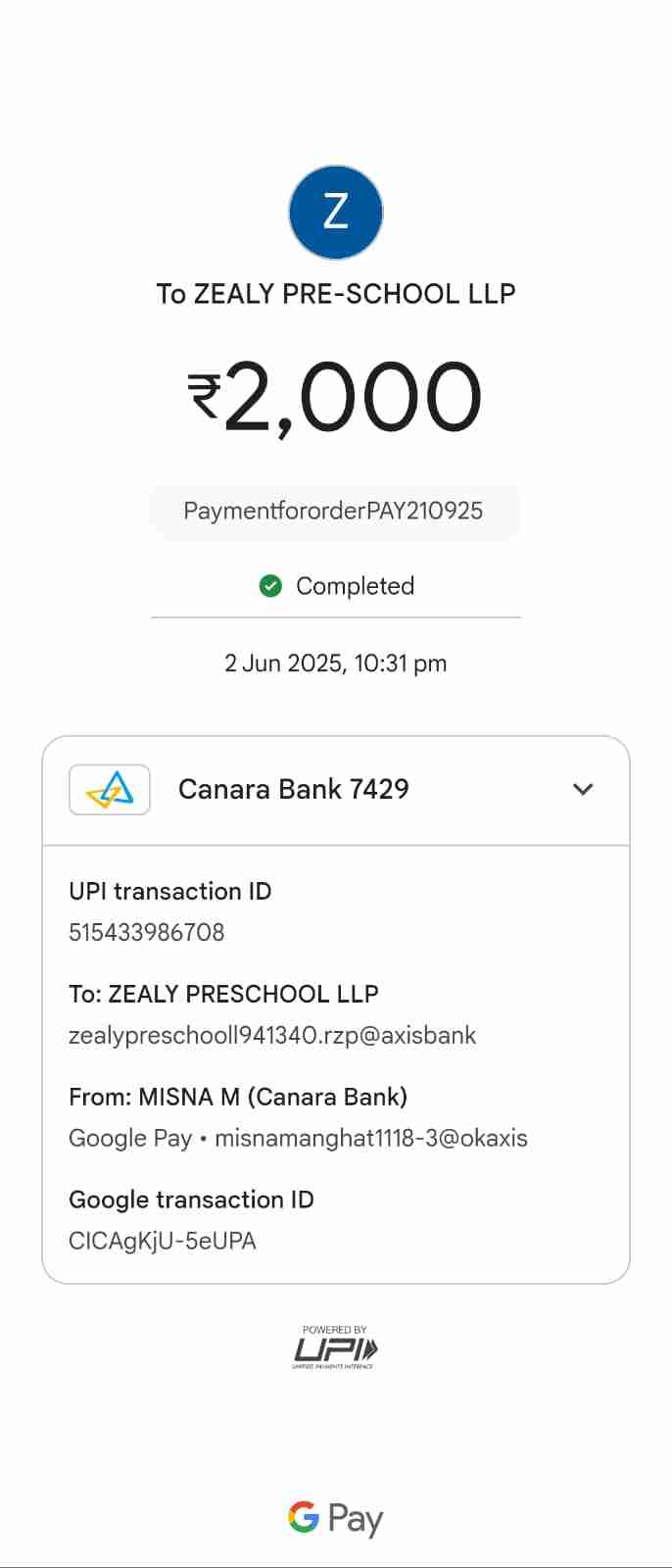
Task: Click the To ZEALY PRE-SCHOOL LLP title
Action: [x=336, y=294]
